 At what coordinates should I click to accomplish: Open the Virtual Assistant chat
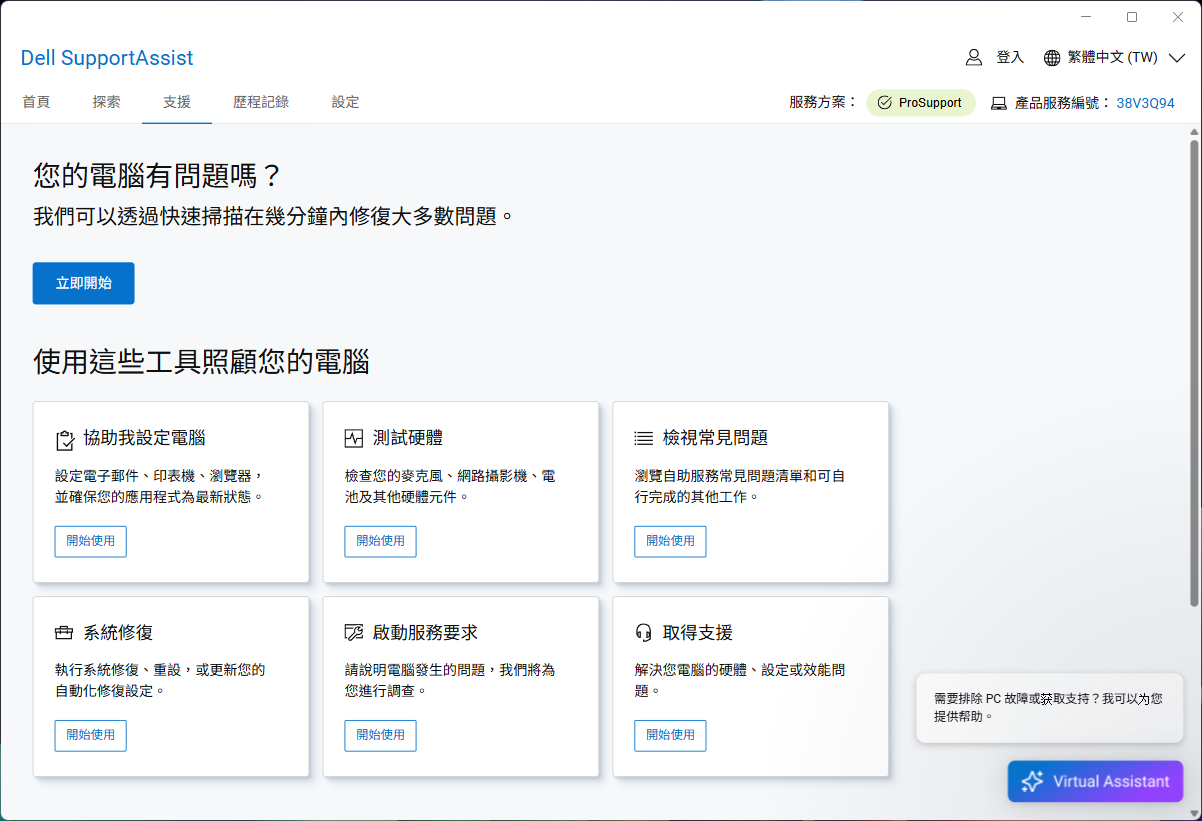tap(1095, 782)
